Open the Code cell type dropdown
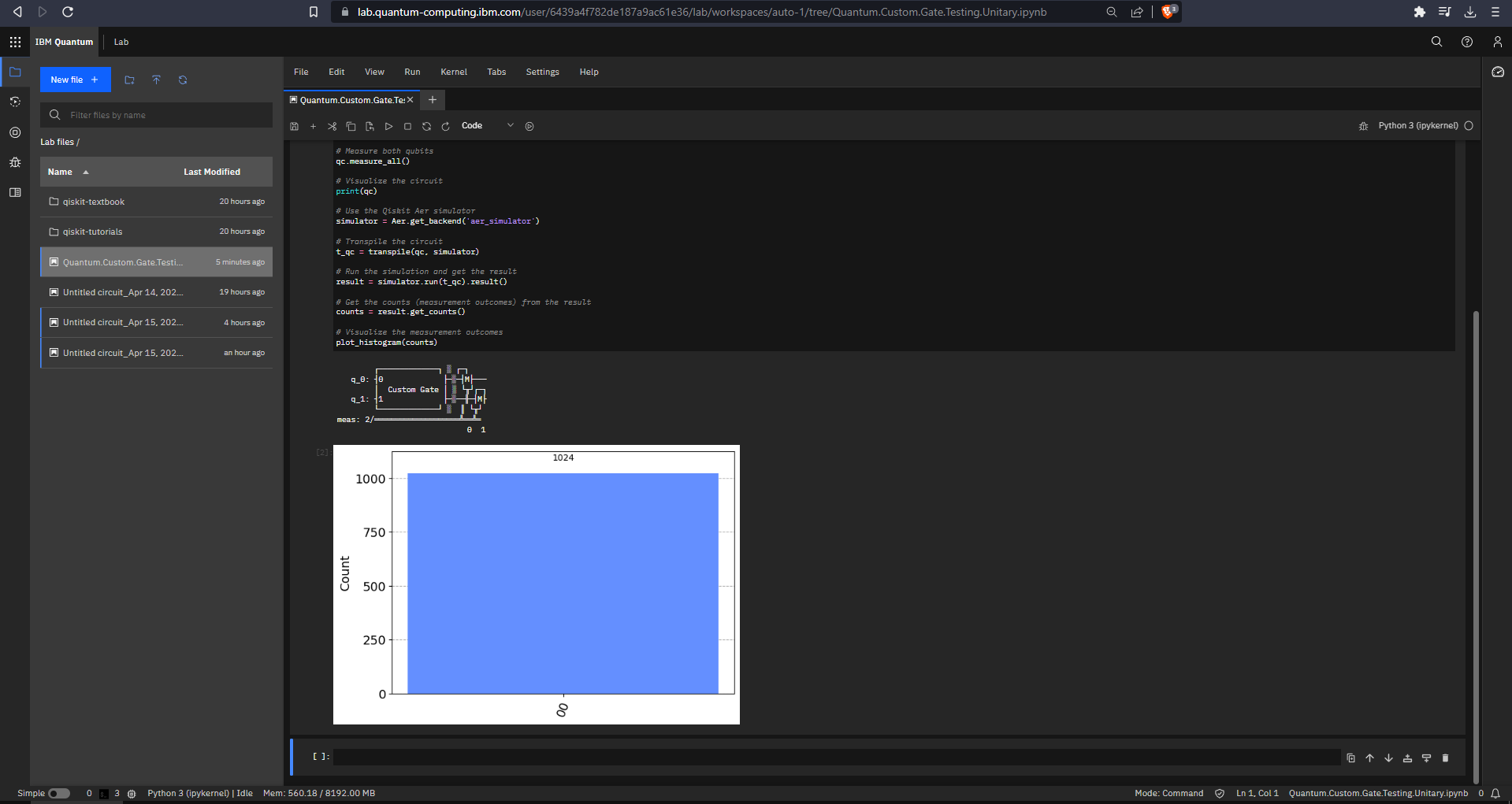This screenshot has height=804, width=1512. (471, 126)
